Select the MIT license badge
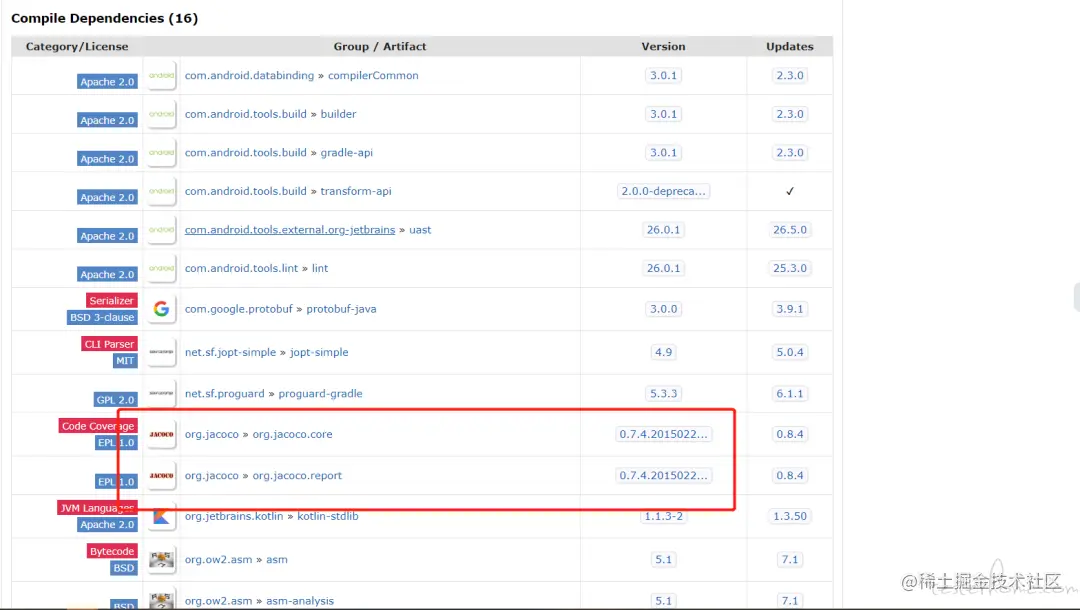This screenshot has height=610, width=1080. (x=125, y=360)
